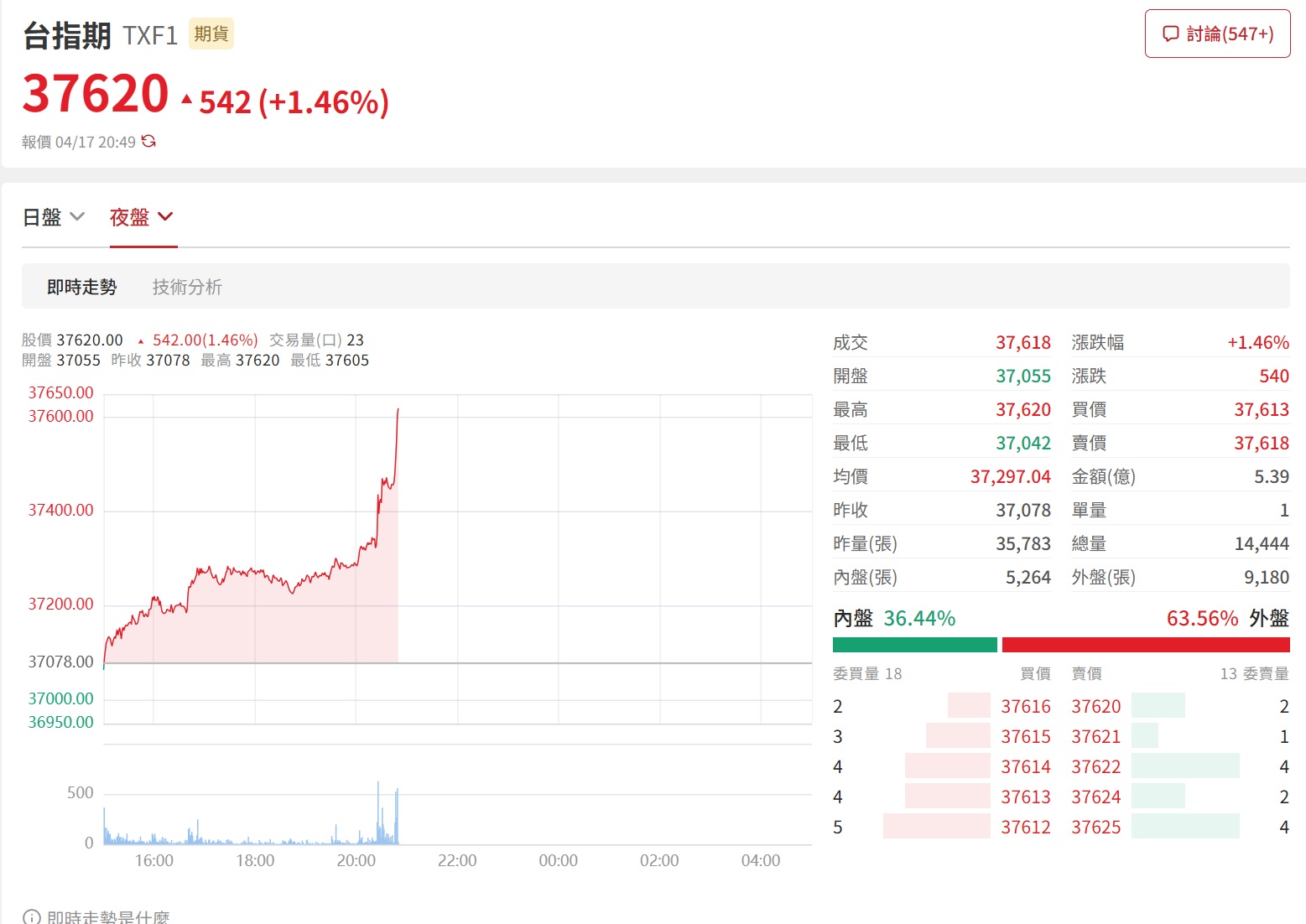Click the info icon beside 即時走勢是什麼
This screenshot has height=924, width=1306.
tap(31, 917)
